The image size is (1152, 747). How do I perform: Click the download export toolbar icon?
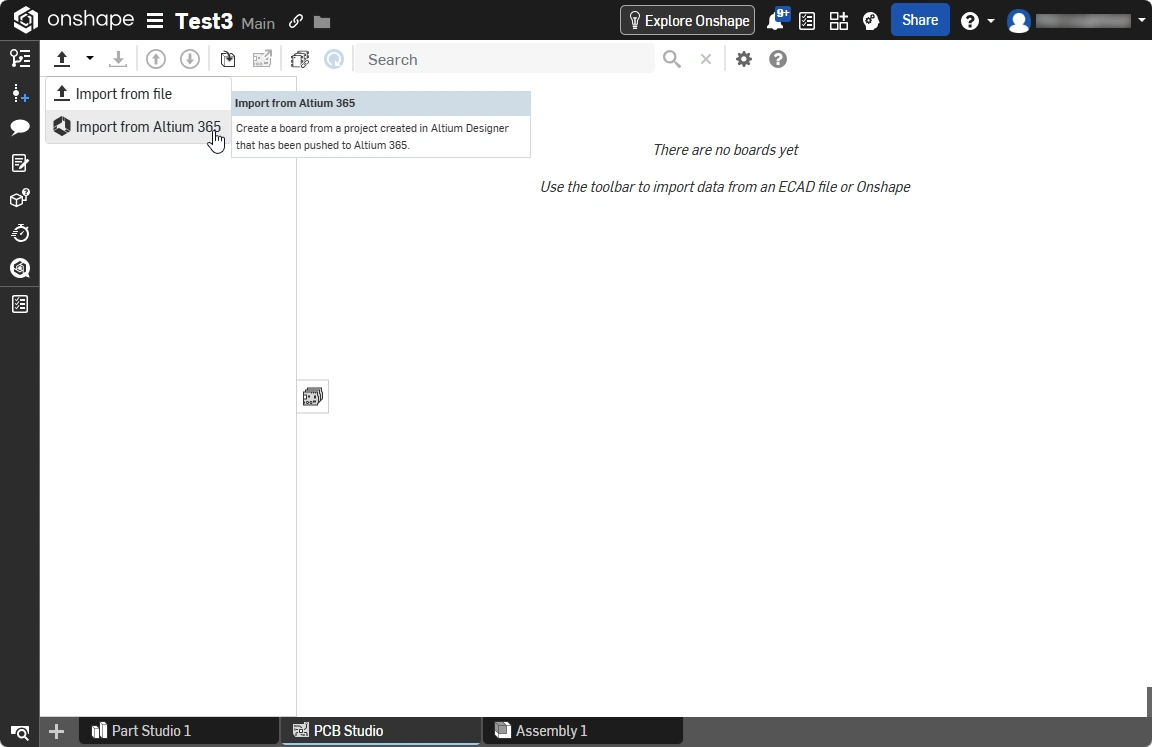118,59
